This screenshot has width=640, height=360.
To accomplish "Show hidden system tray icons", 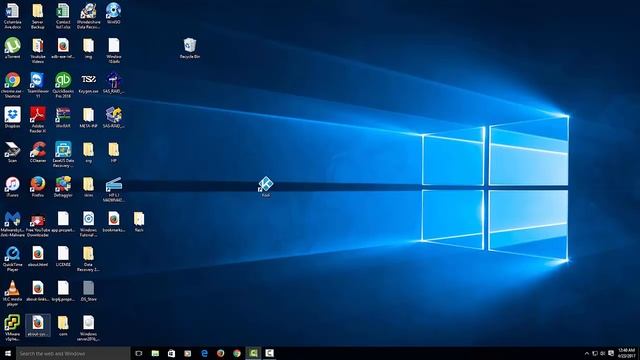I will (587, 353).
